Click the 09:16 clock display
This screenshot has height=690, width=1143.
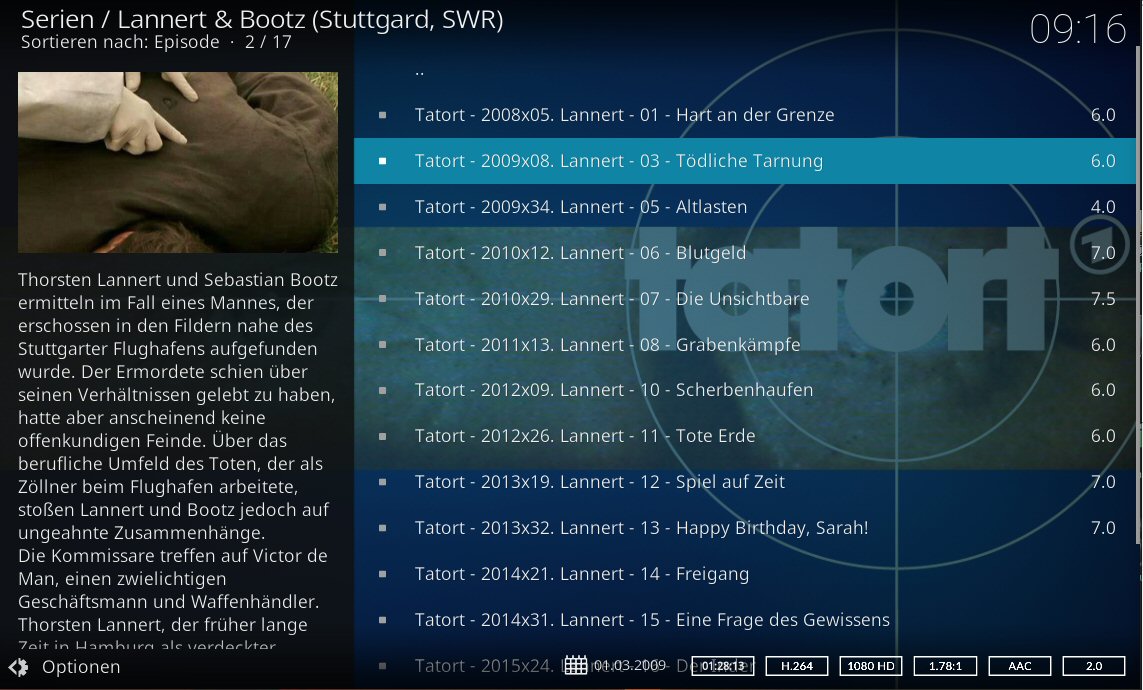coord(1078,29)
